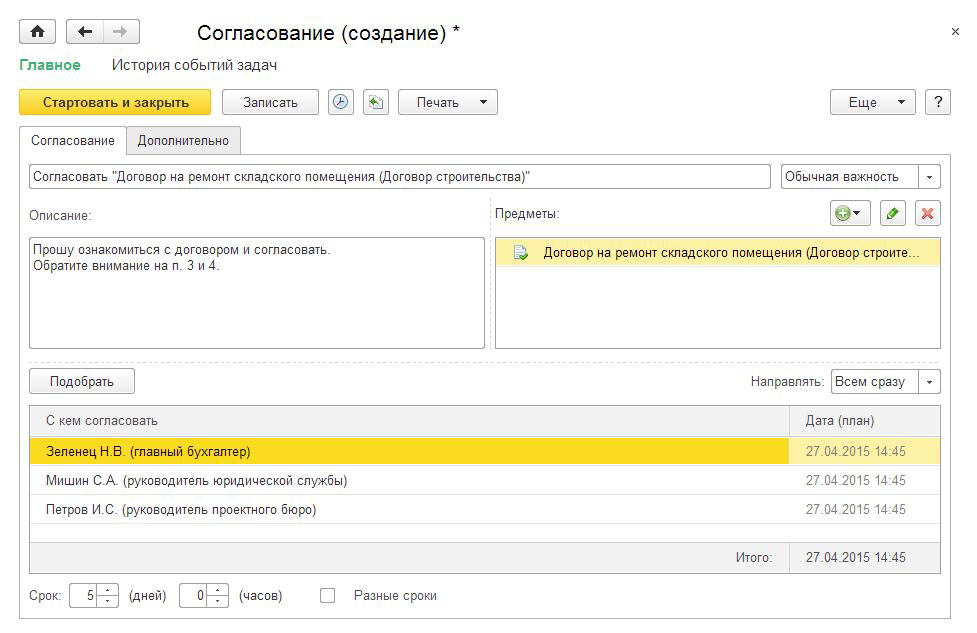The height and width of the screenshot is (633, 977).
Task: Enable the Разные сроки checkbox
Action: tap(328, 596)
